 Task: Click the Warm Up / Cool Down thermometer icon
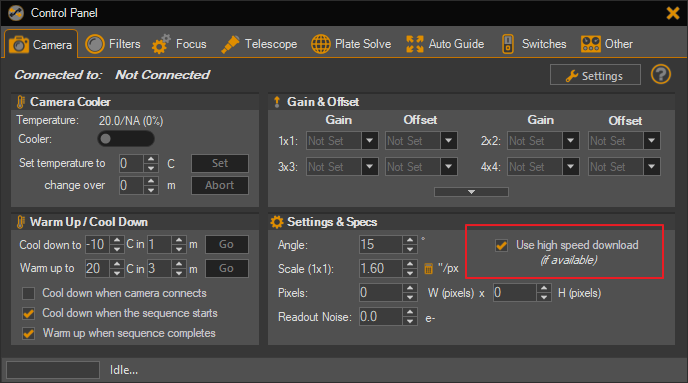click(x=21, y=222)
